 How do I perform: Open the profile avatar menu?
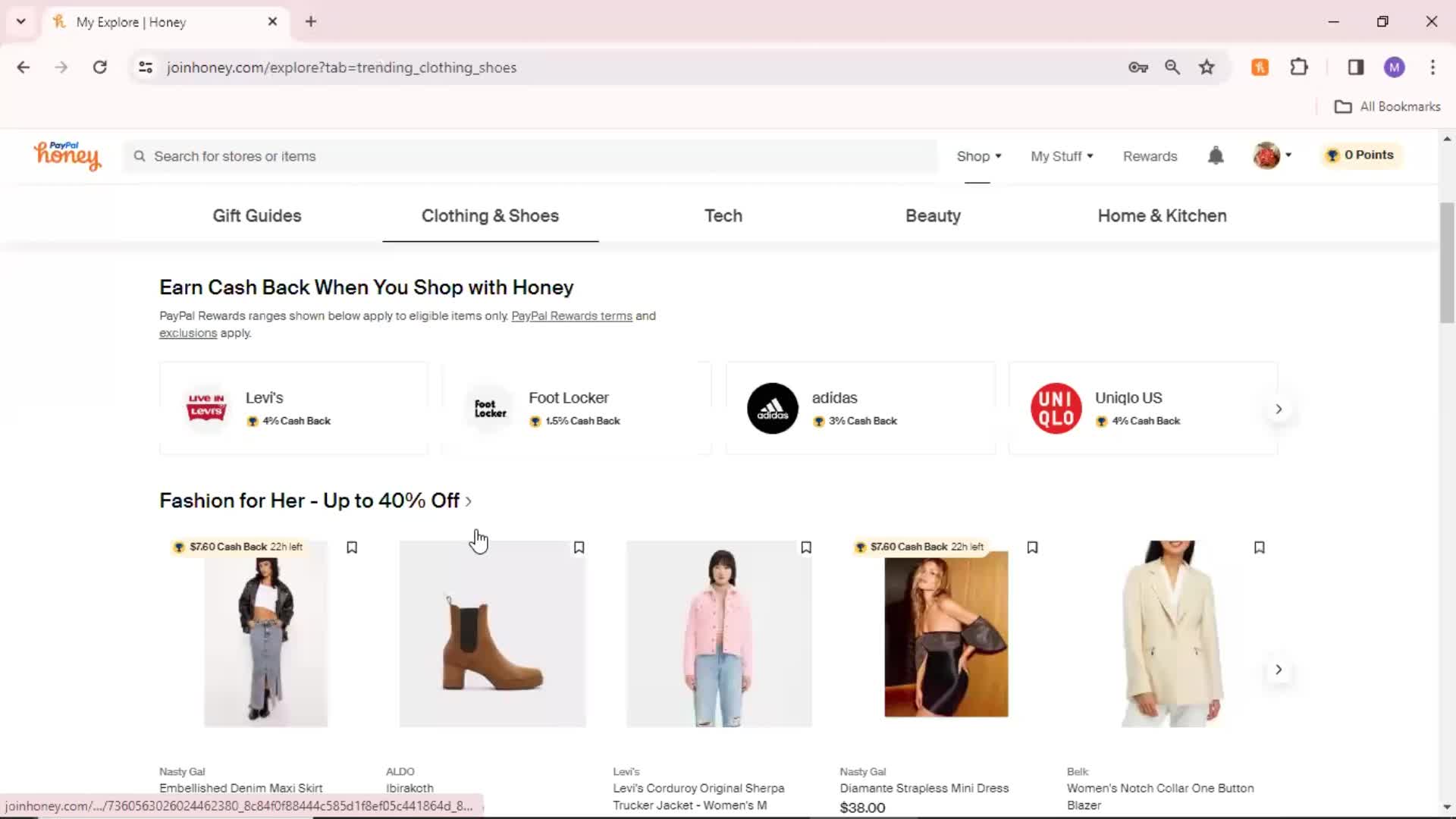(1272, 155)
